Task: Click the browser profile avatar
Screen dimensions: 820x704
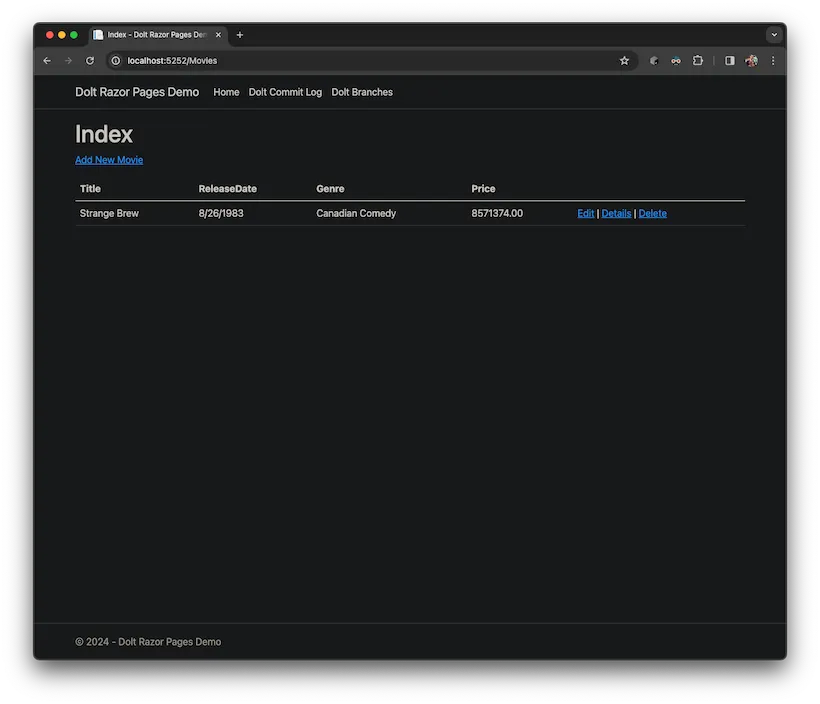Action: pos(751,60)
